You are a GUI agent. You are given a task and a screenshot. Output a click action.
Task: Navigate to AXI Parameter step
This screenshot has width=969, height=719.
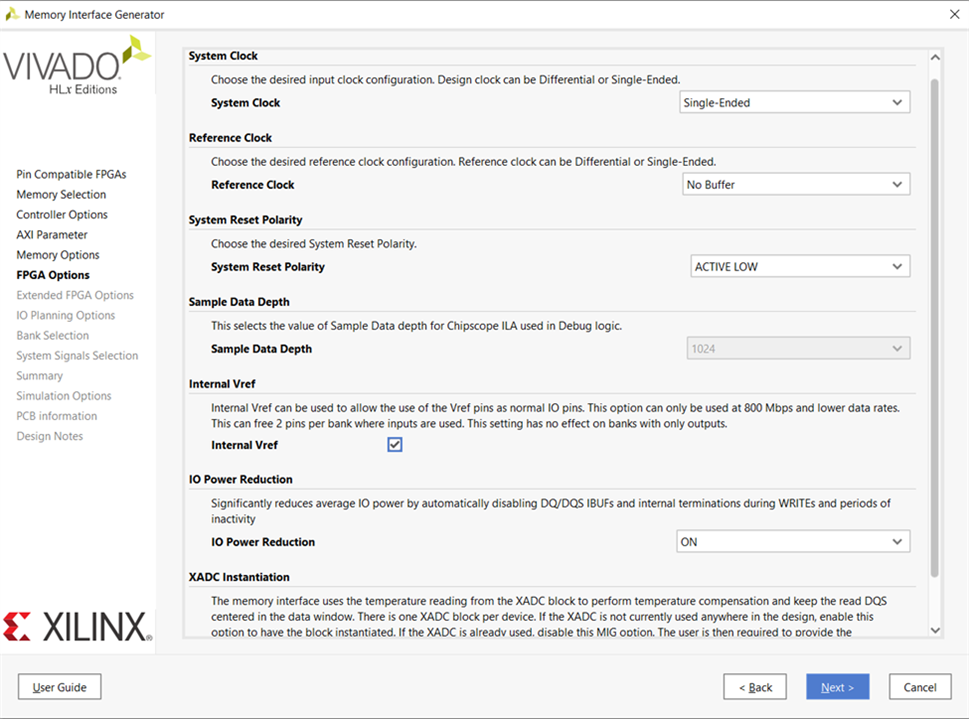[52, 235]
